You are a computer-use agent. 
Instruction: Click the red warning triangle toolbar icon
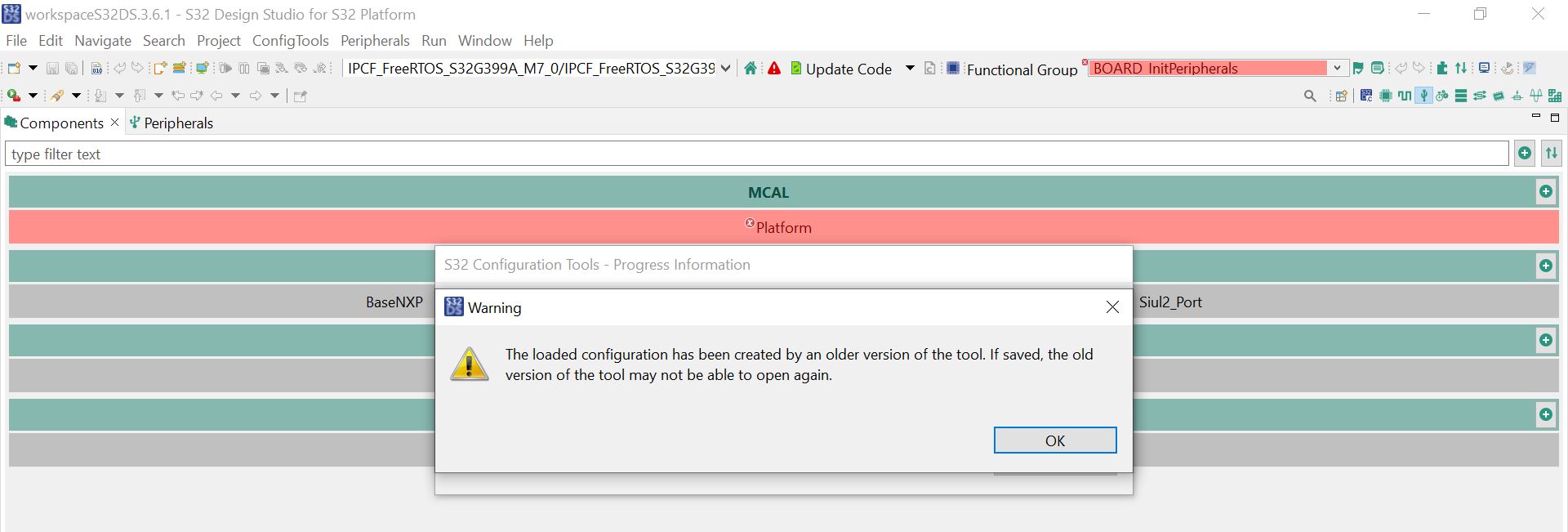pos(773,69)
